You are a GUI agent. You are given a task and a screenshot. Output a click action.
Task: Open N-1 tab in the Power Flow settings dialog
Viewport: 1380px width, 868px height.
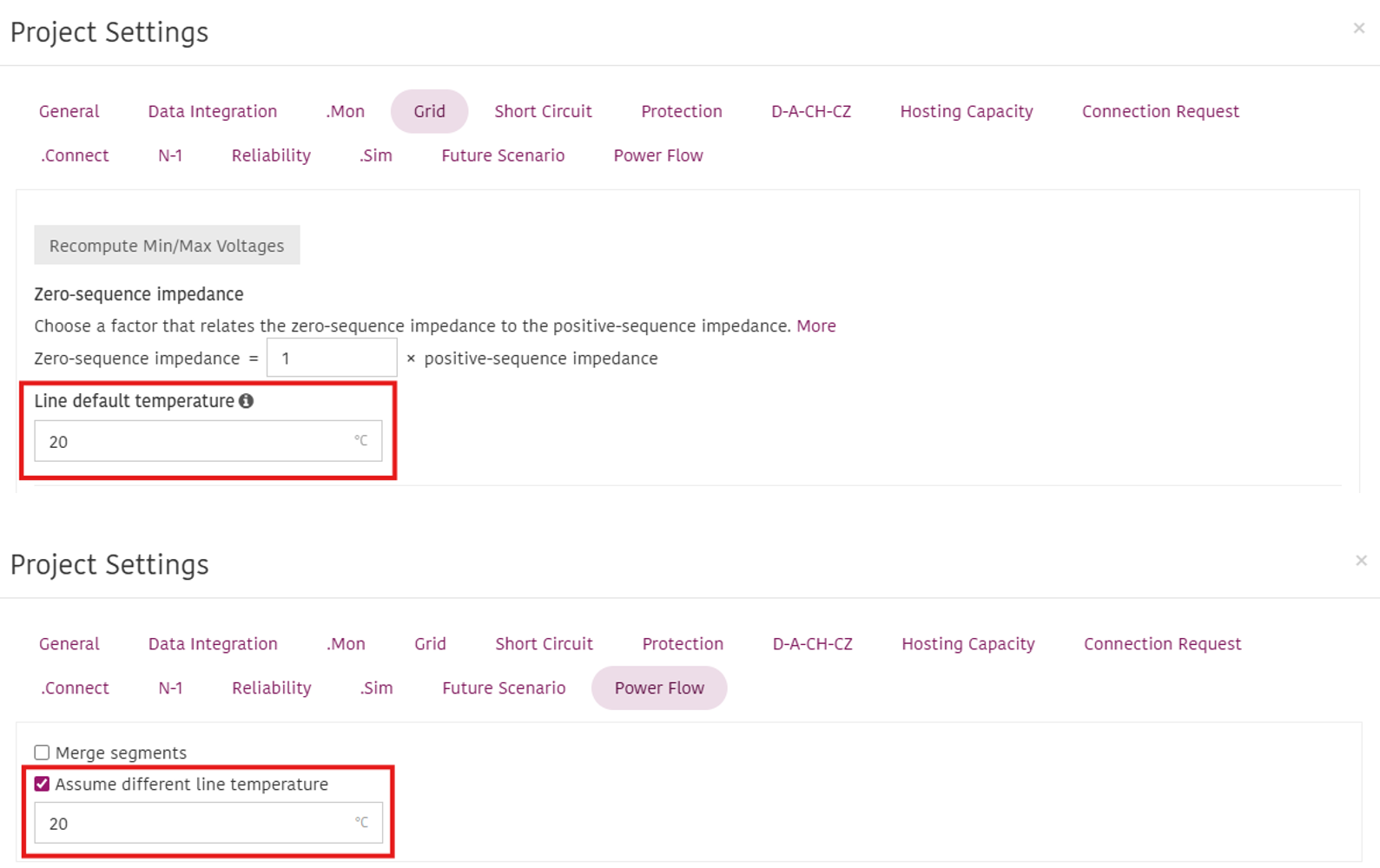170,688
